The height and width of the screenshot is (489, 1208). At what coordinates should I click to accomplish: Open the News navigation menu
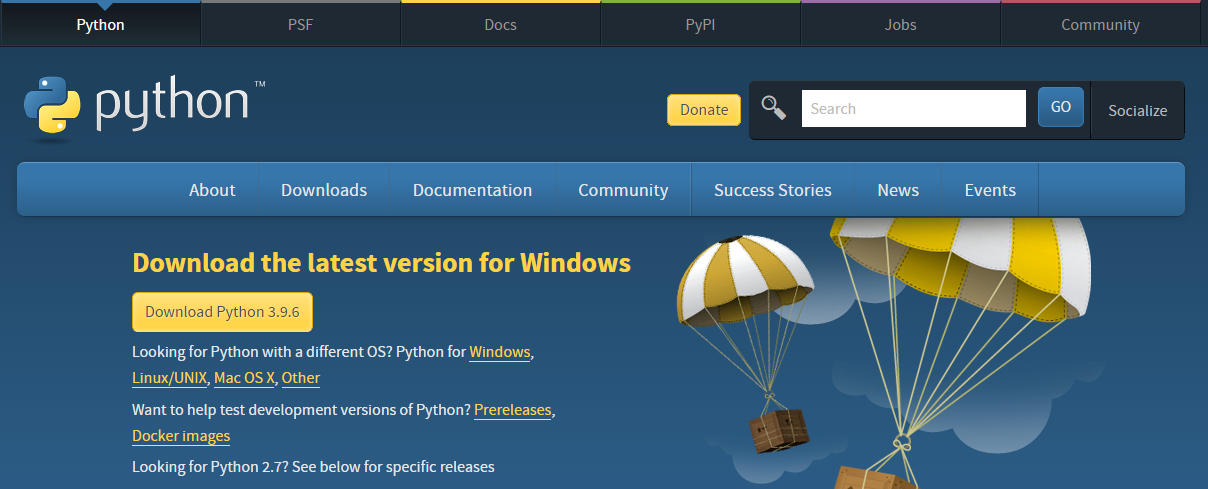[898, 190]
